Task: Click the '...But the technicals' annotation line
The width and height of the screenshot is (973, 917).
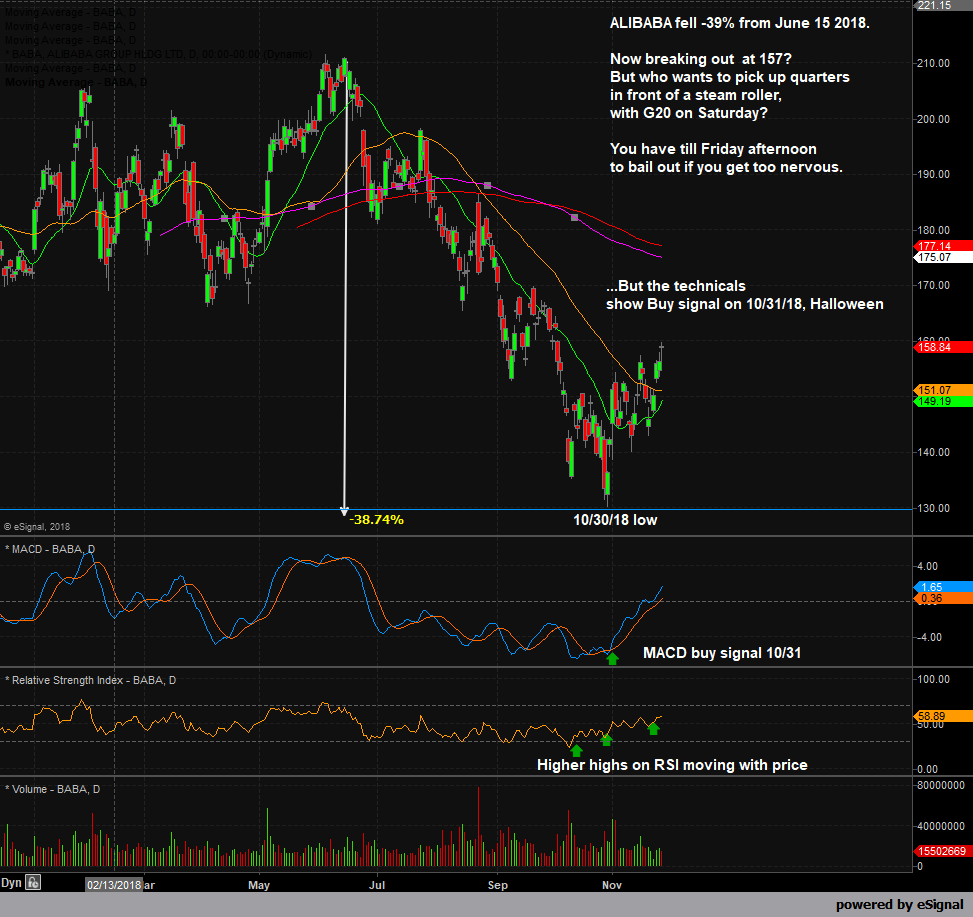Action: point(676,286)
